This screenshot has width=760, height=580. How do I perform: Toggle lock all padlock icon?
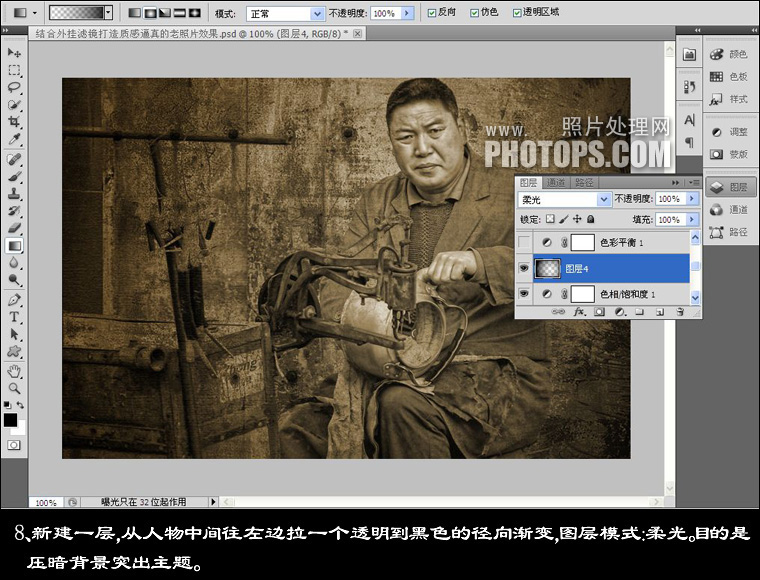(x=590, y=219)
